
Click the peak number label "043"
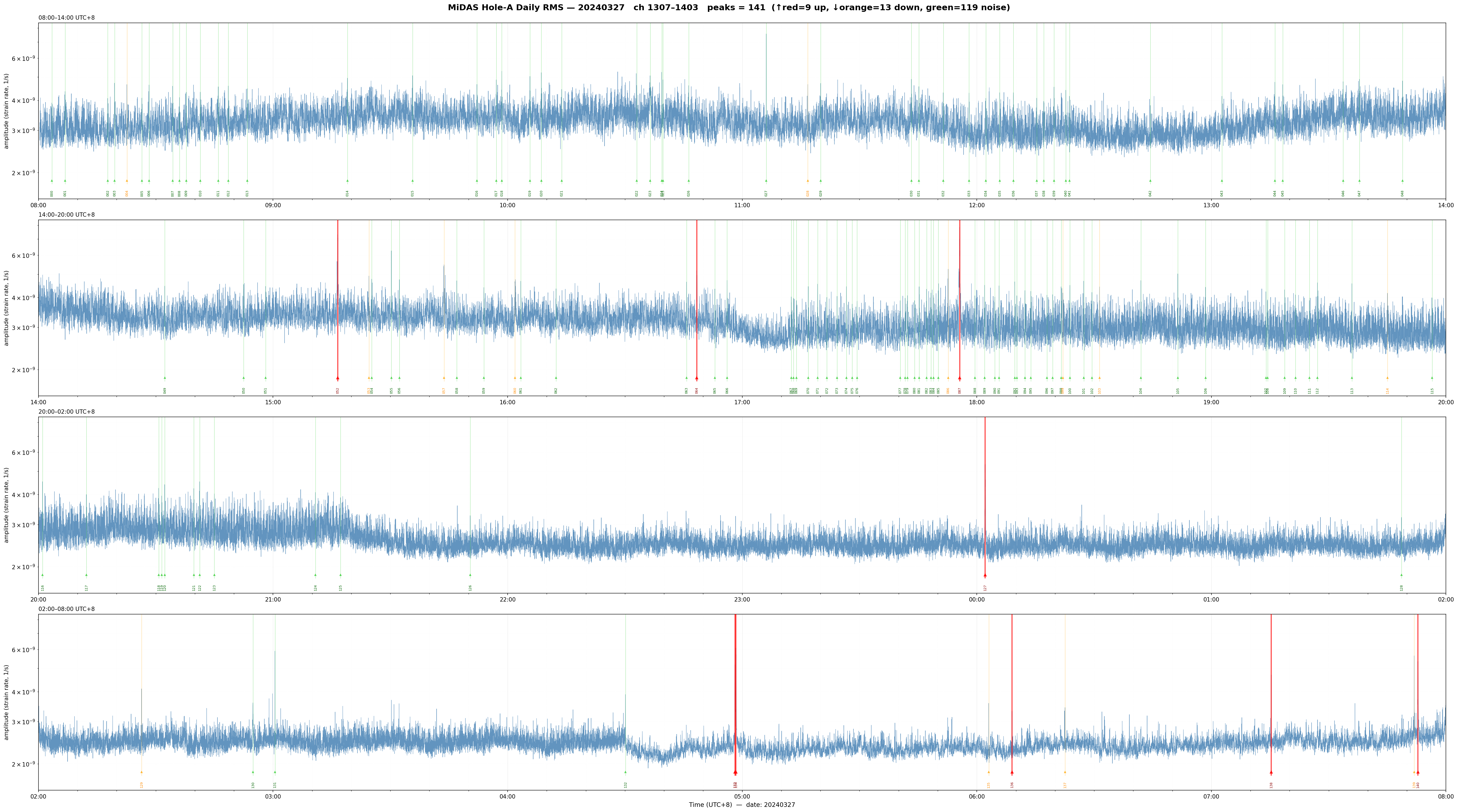(x=1222, y=193)
